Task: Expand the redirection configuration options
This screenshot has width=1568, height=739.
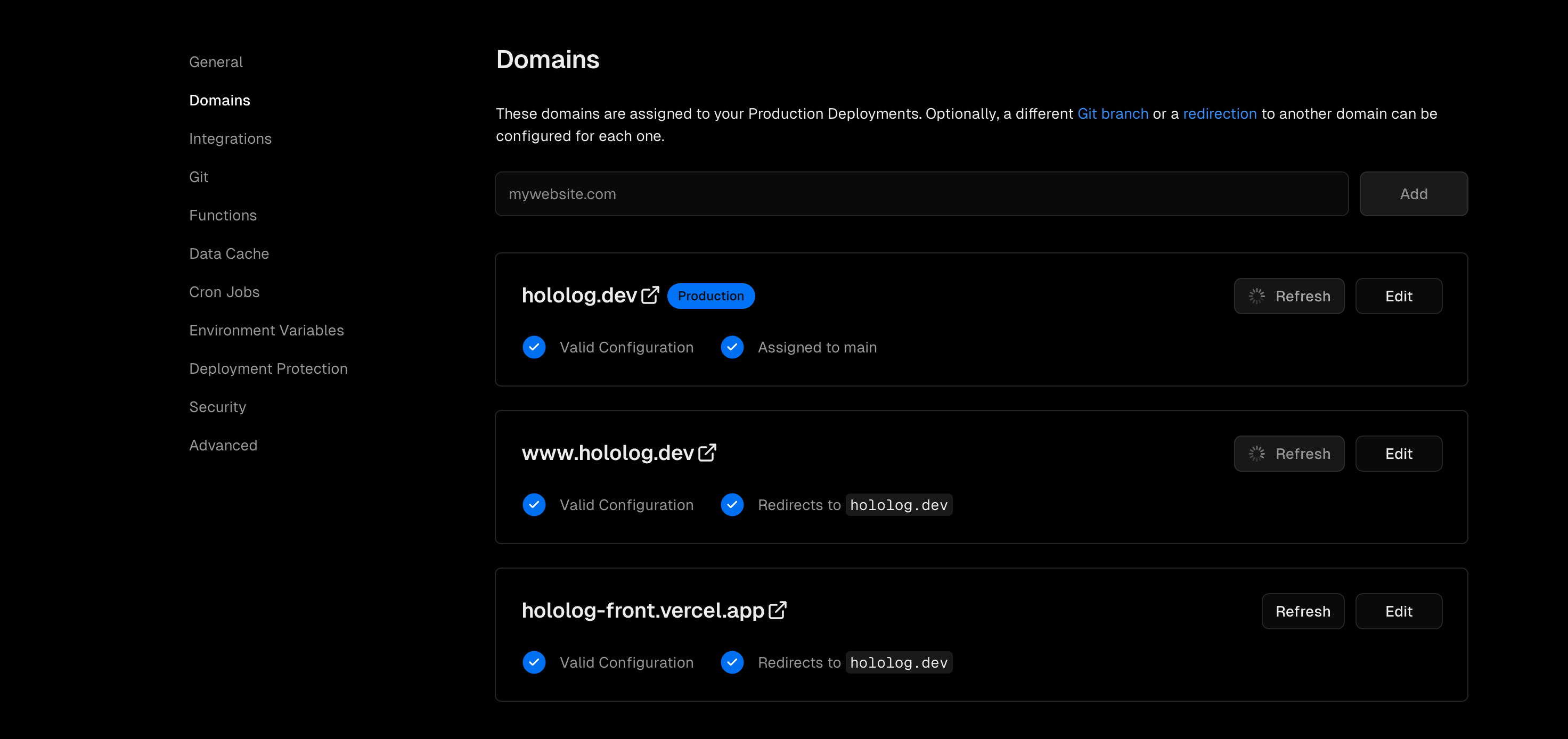Action: coord(1219,113)
